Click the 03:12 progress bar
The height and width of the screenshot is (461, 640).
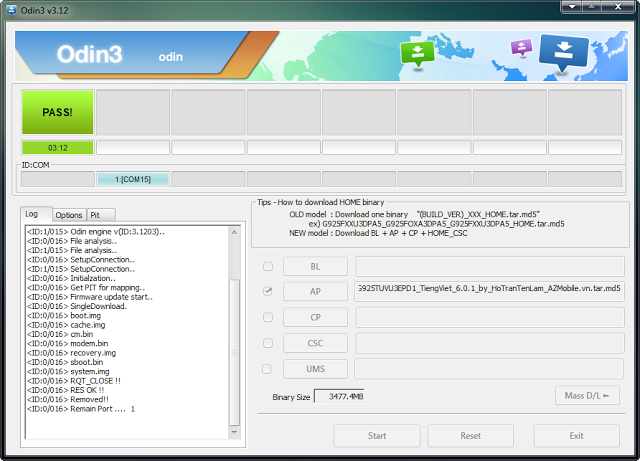point(57,147)
